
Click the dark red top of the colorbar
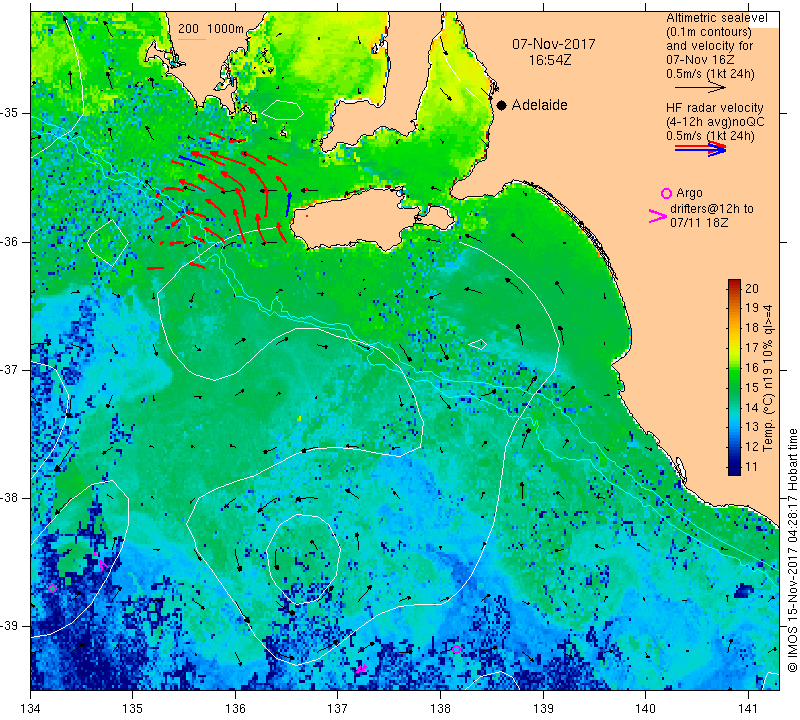coord(734,285)
